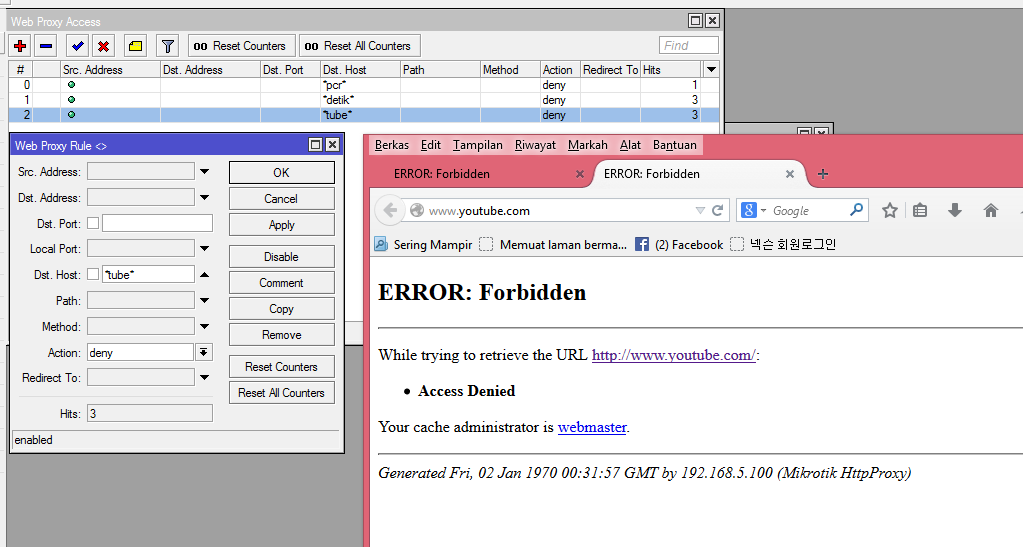1023x547 pixels.
Task: Click the Dst. Port input field
Action: 157,223
